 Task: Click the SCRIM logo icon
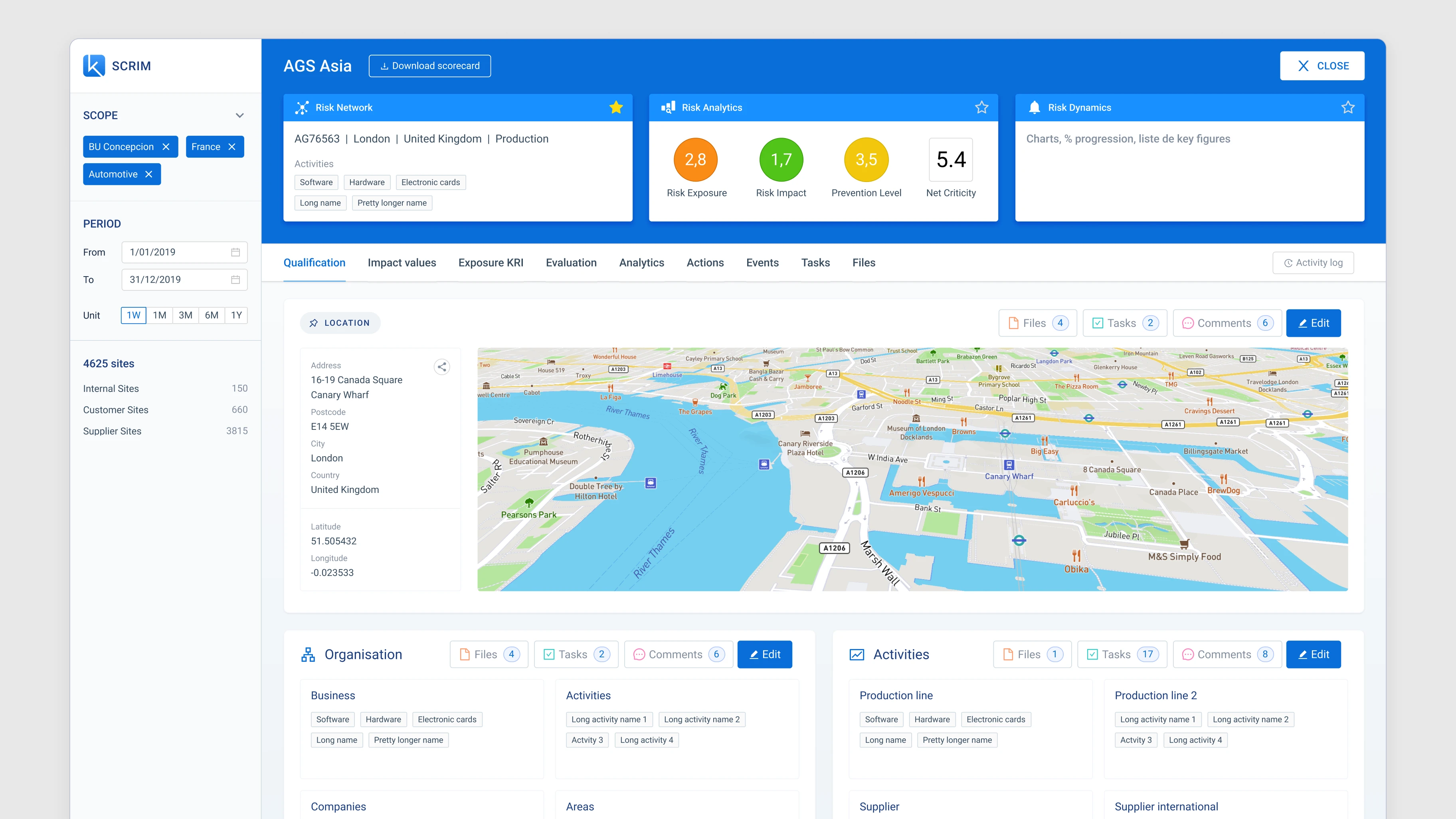pos(94,65)
